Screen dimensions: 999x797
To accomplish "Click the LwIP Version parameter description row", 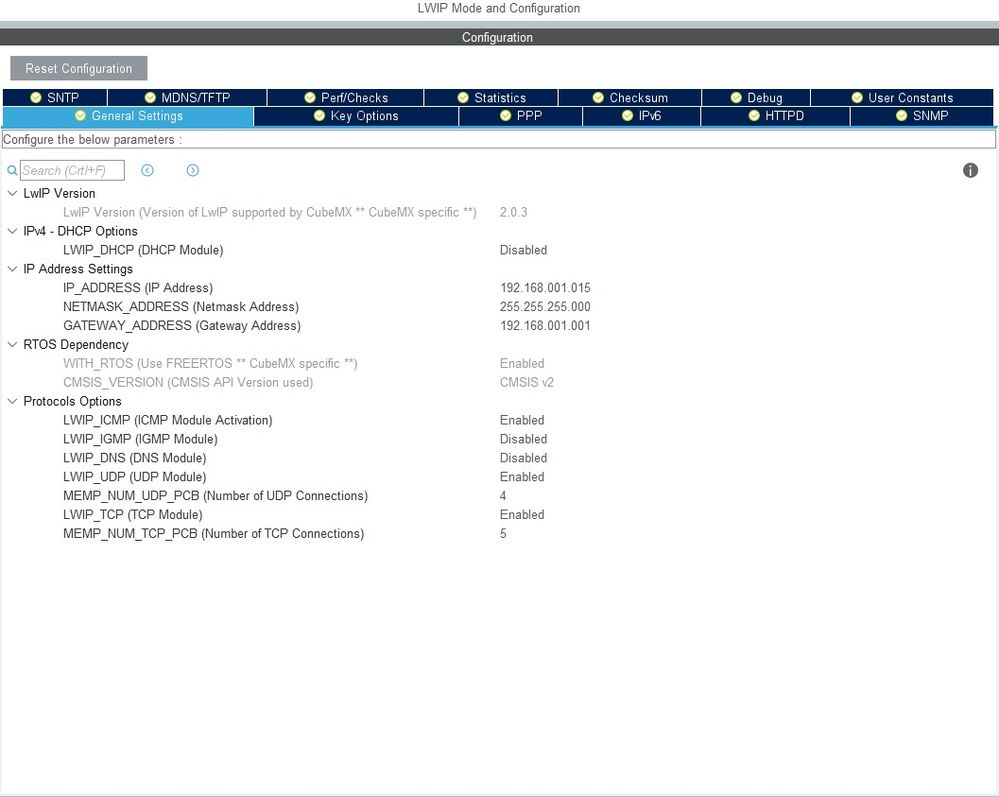I will click(270, 212).
